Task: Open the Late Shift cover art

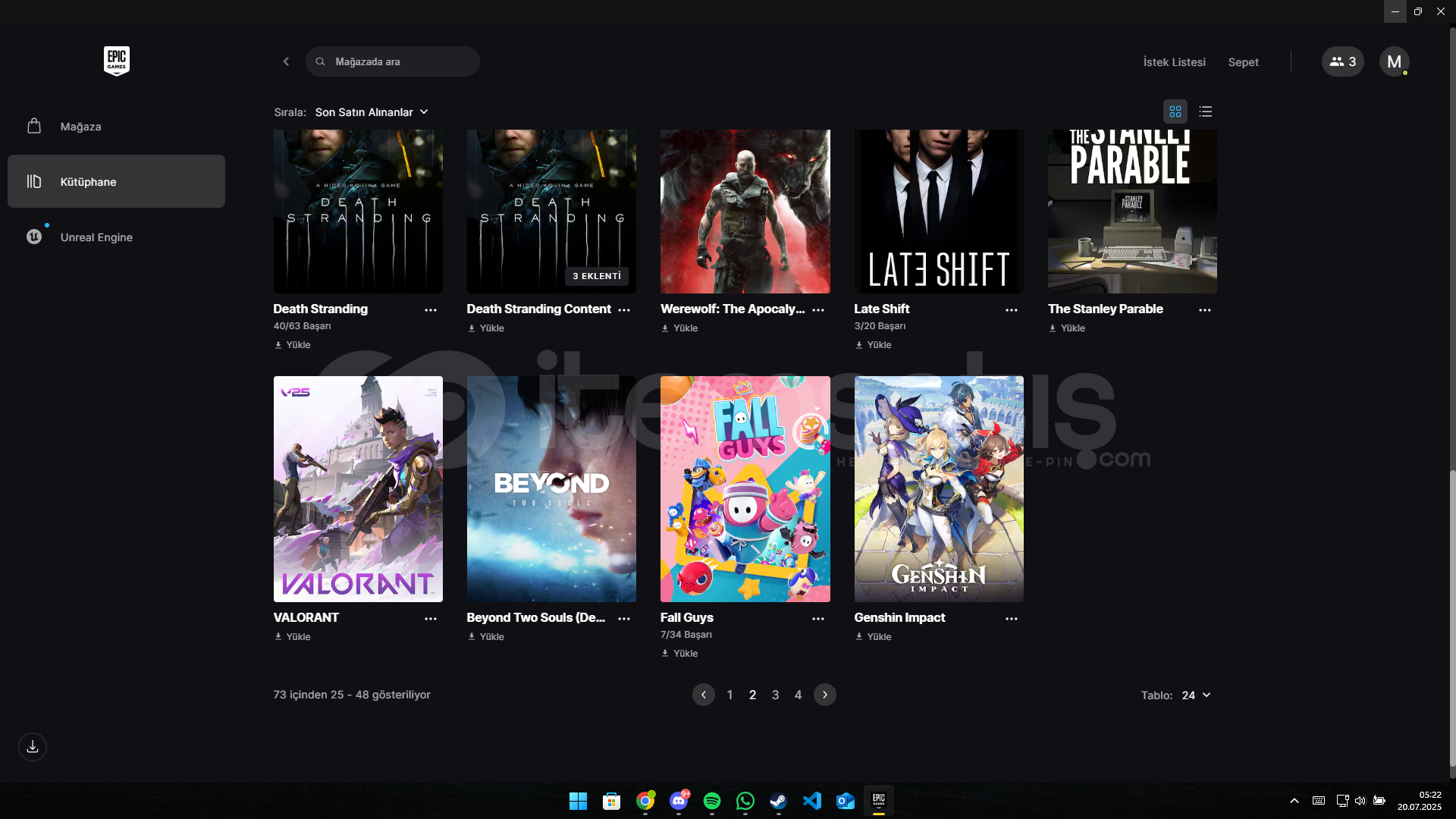Action: click(x=939, y=212)
